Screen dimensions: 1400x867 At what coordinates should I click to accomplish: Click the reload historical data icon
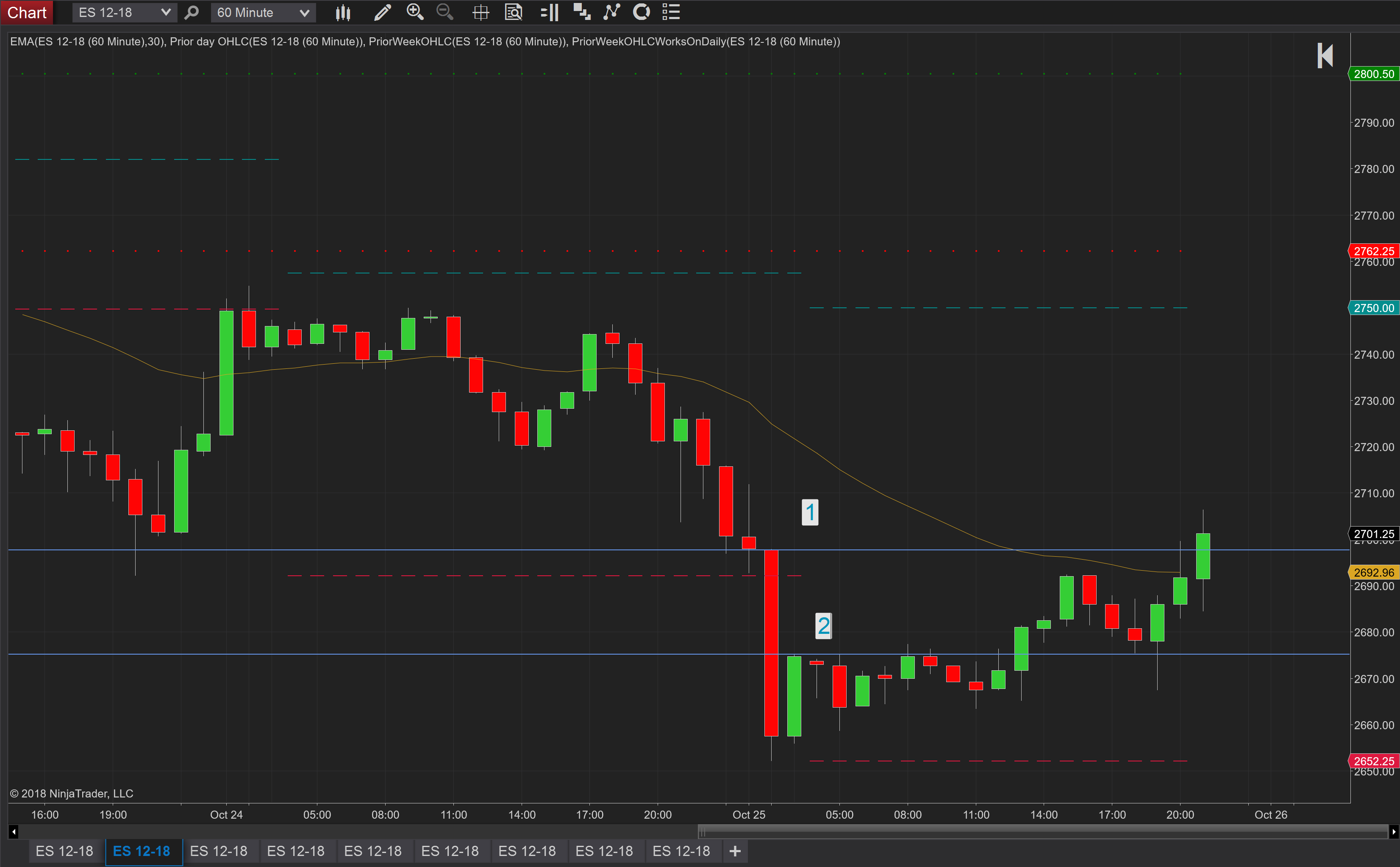point(641,12)
